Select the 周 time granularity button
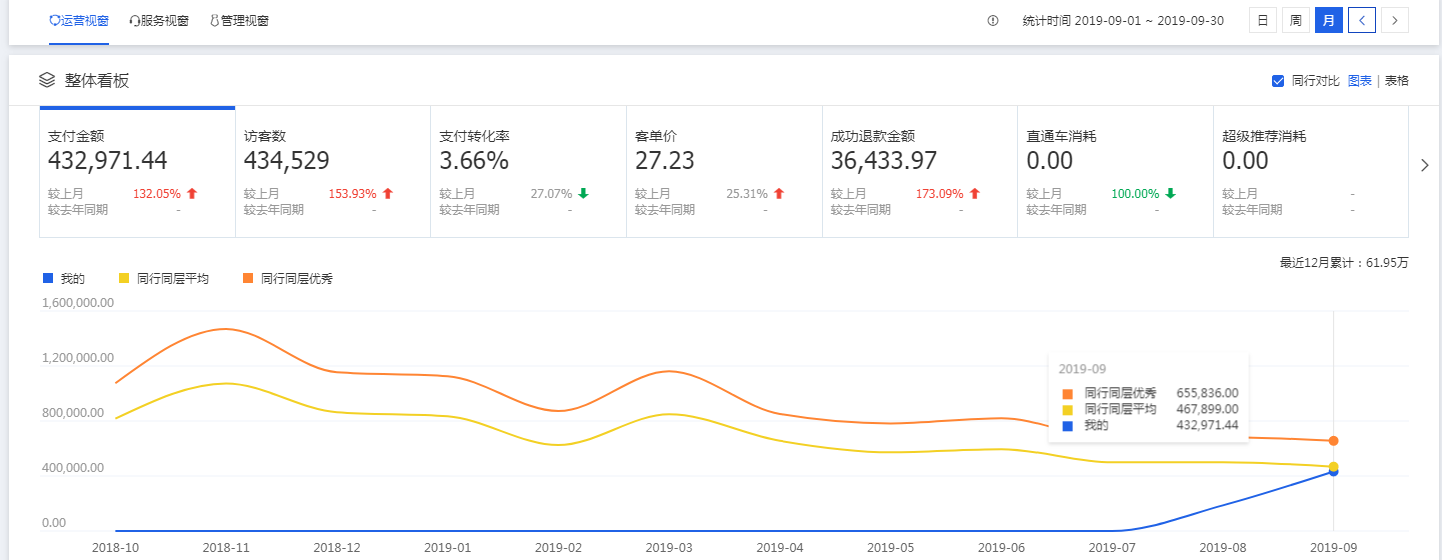This screenshot has width=1442, height=560. [1295, 20]
